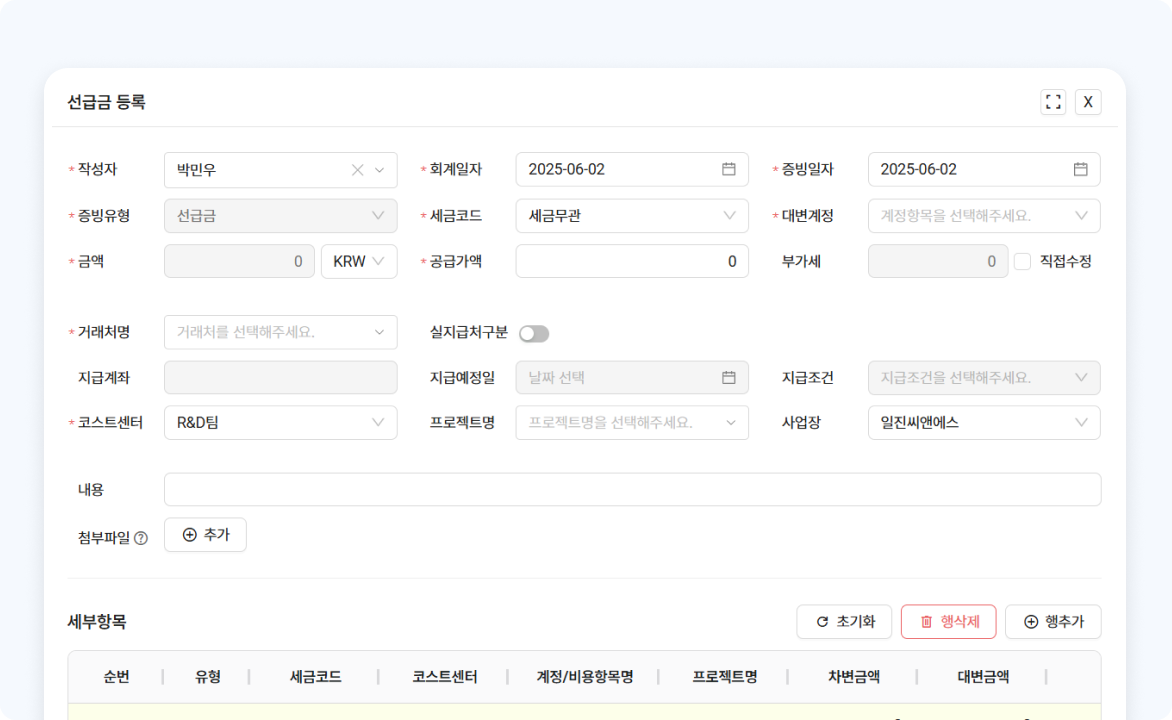Reset rows with the 초기화 button
This screenshot has width=1172, height=720.
[x=845, y=622]
